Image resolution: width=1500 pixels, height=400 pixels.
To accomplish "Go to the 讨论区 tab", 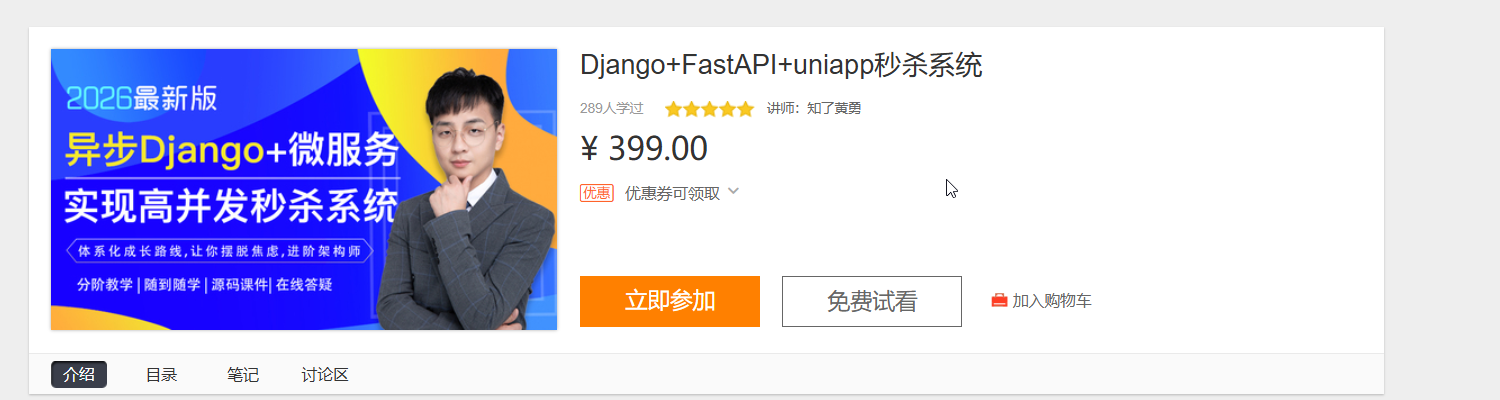I will coord(325,375).
